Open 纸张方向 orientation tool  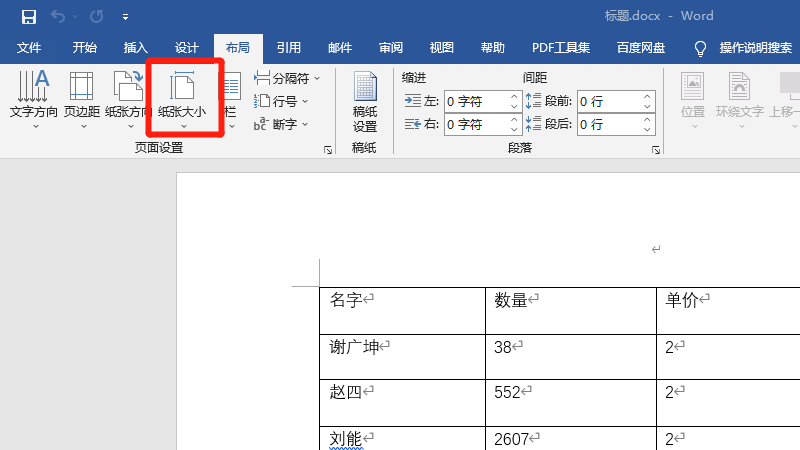pyautogui.click(x=128, y=100)
